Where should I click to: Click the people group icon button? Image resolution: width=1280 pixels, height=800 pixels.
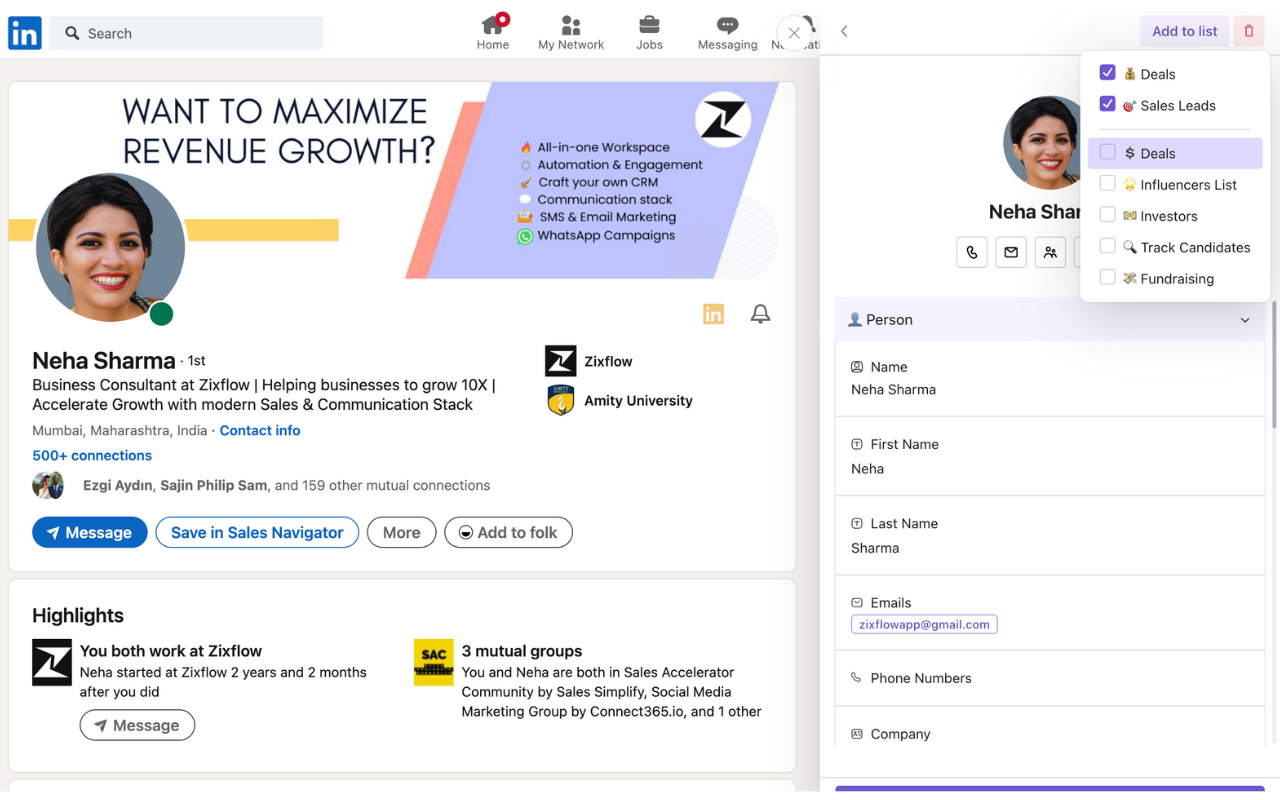coord(1050,253)
